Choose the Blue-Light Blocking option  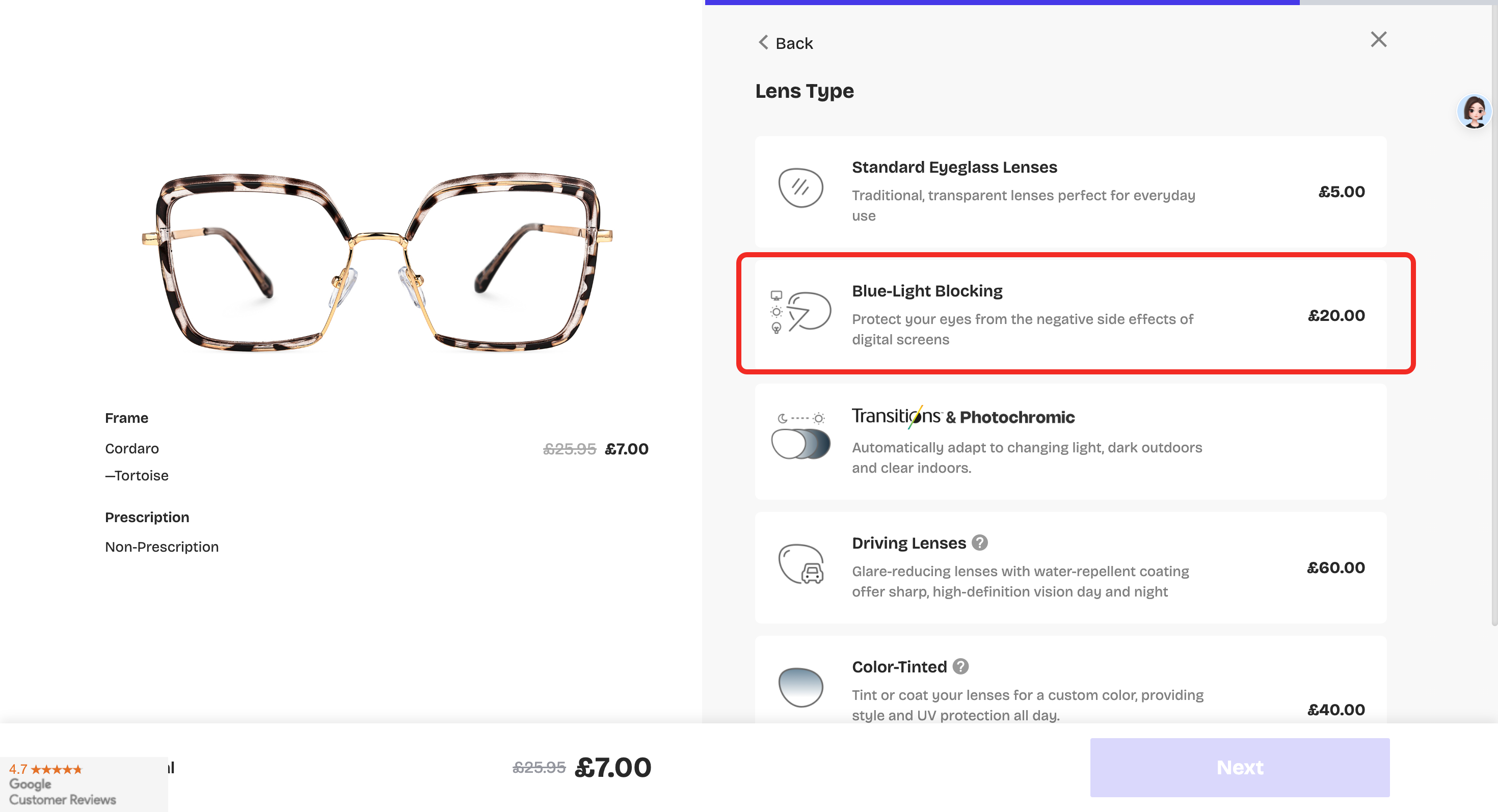[1070, 314]
